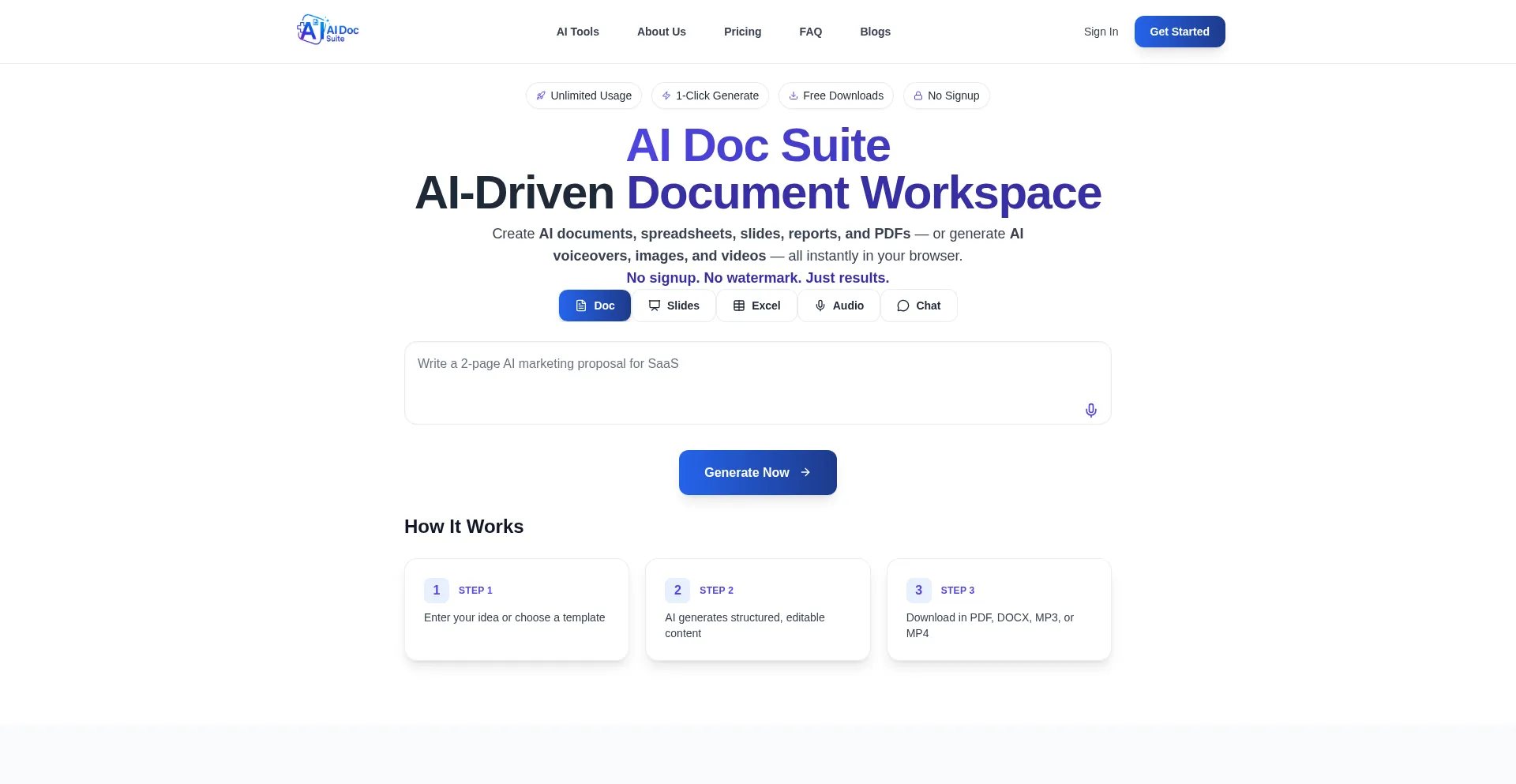Viewport: 1516px width, 784px height.
Task: Click the download icon on Free Downloads
Action: pyautogui.click(x=794, y=96)
